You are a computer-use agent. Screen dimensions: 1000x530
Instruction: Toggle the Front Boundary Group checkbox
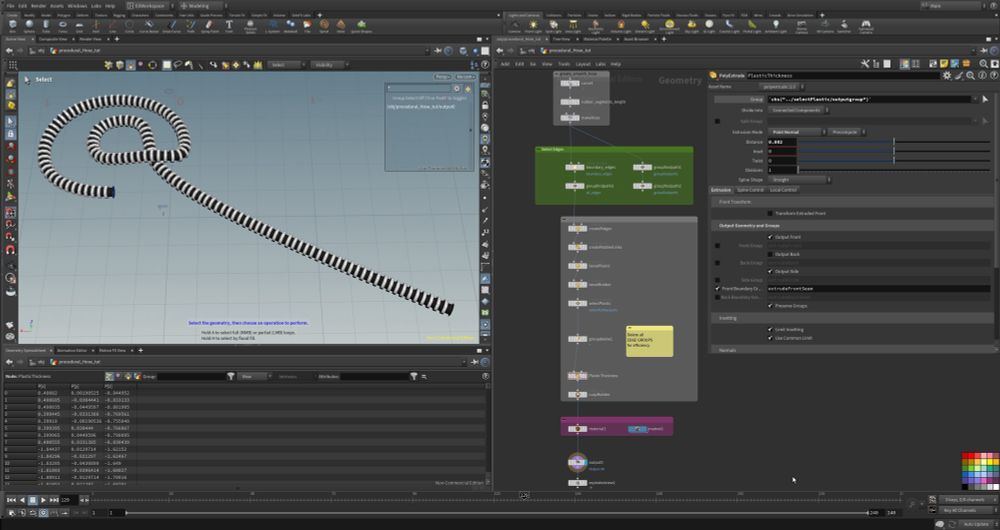[x=717, y=288]
